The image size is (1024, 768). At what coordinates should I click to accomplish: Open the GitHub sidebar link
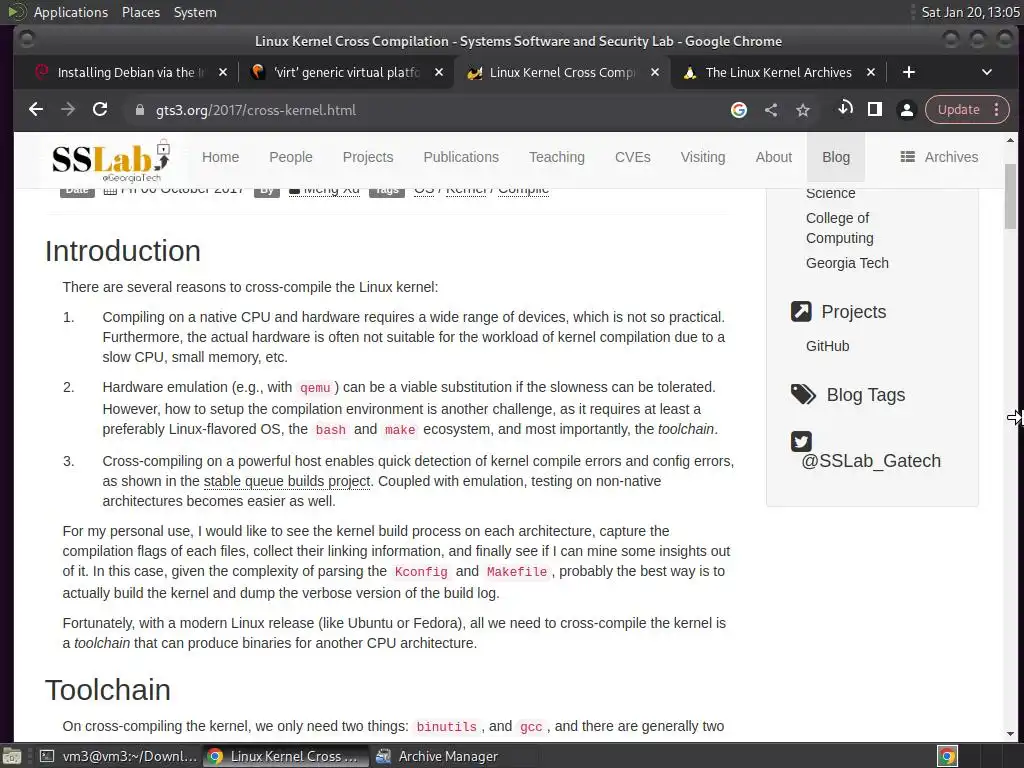(827, 346)
